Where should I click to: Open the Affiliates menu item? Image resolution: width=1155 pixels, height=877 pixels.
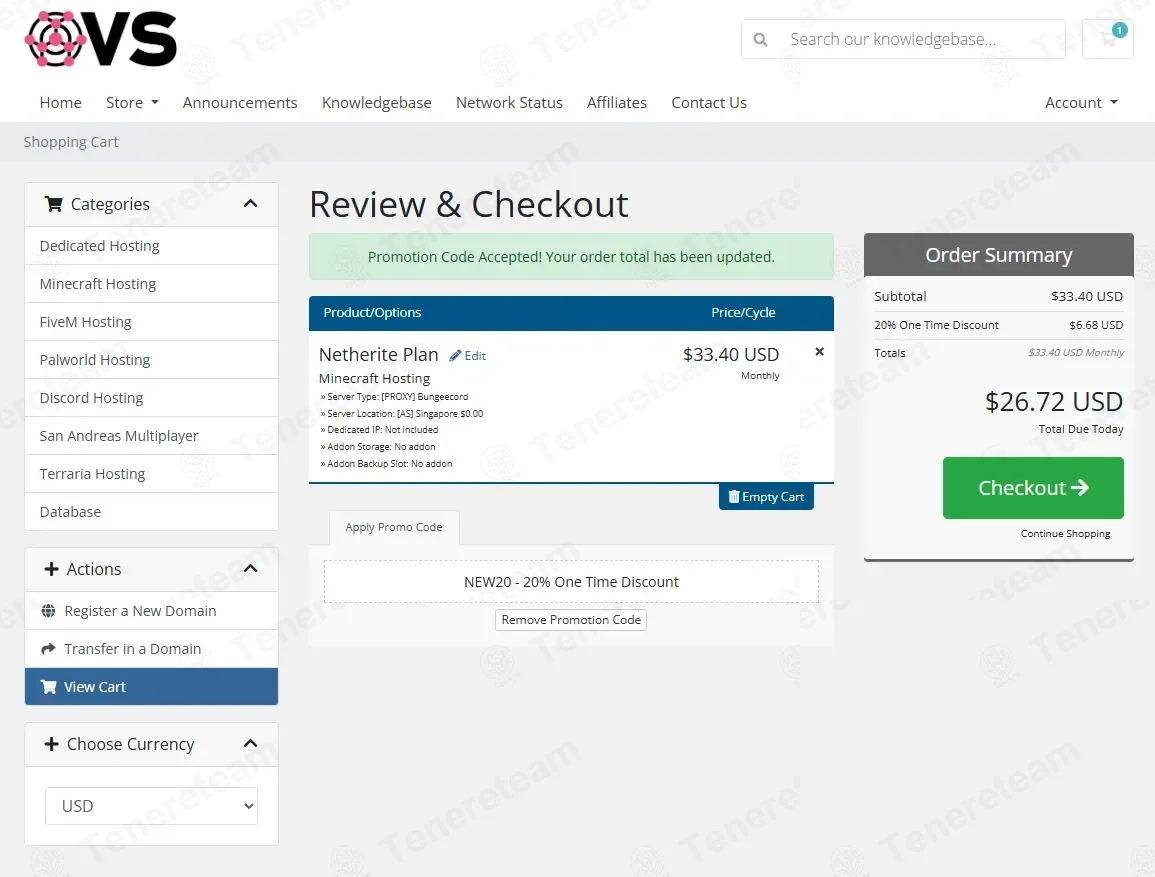click(617, 103)
